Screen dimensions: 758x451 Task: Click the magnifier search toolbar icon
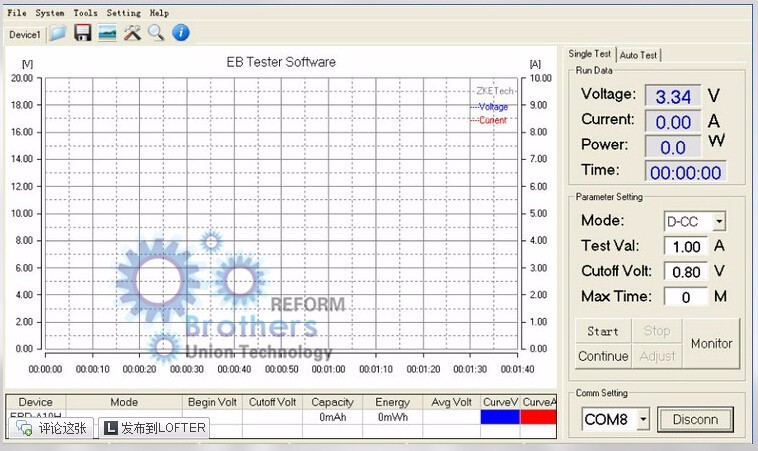(156, 33)
